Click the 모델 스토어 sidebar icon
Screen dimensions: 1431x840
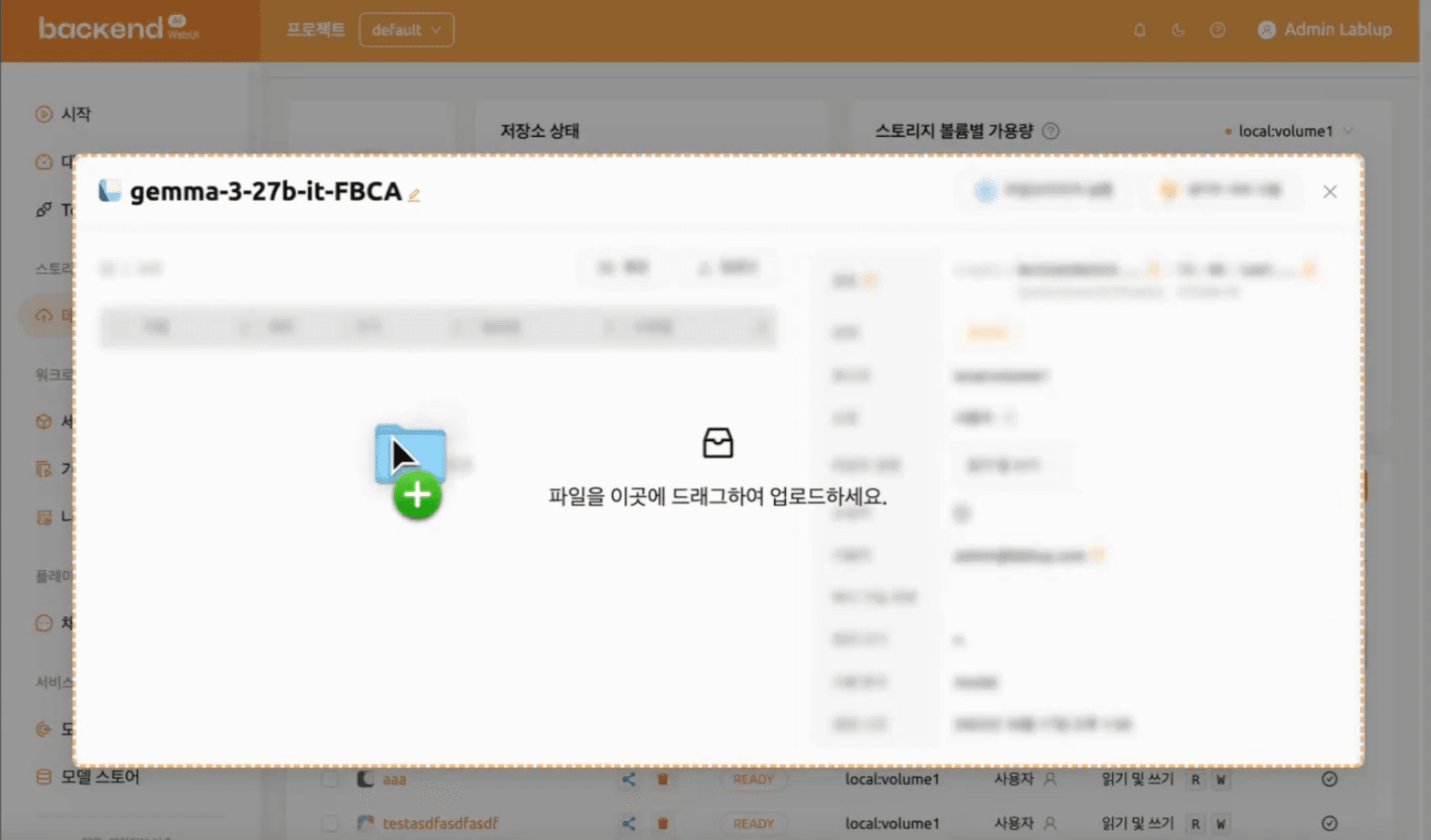(43, 777)
